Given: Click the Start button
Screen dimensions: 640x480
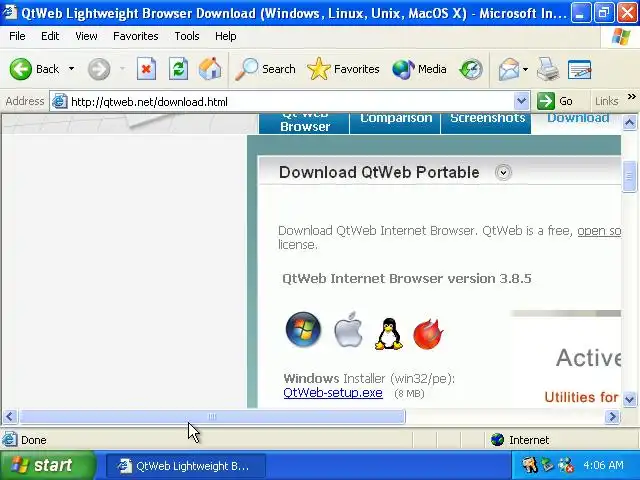Looking at the screenshot, I should [x=48, y=465].
